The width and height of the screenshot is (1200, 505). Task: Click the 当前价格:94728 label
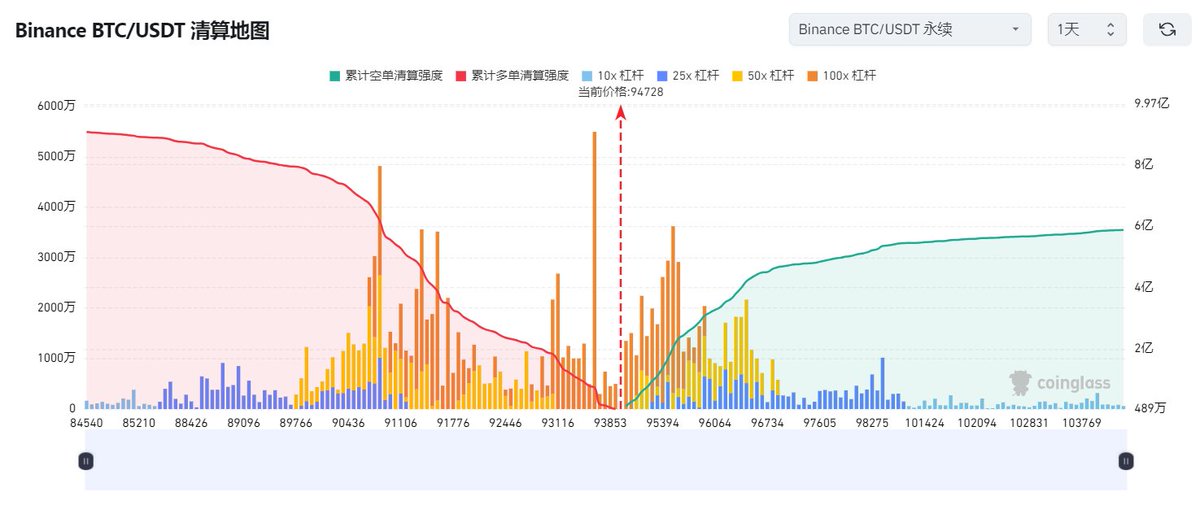(621, 92)
